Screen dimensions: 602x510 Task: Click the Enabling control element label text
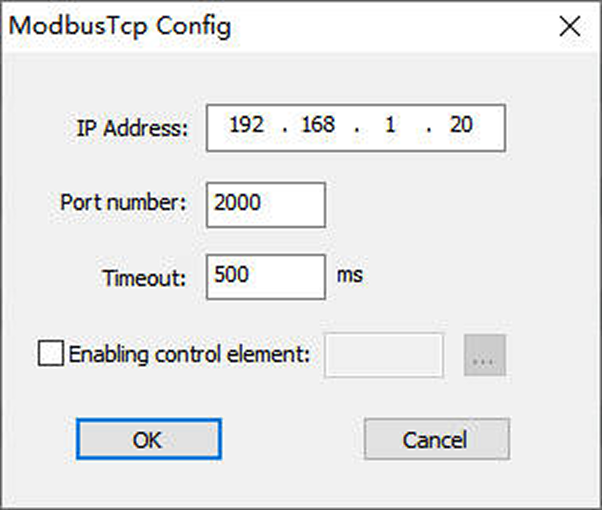[190, 354]
